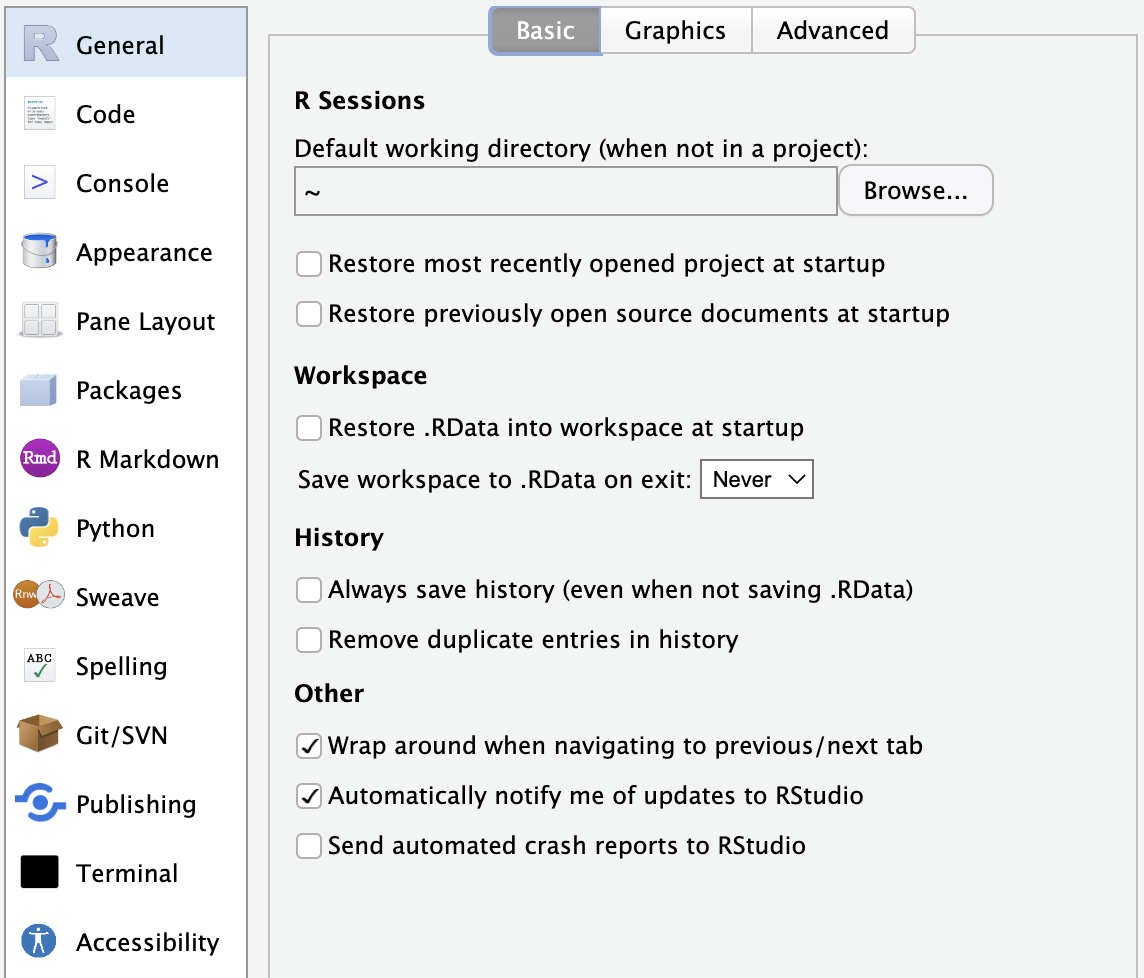This screenshot has width=1144, height=978.
Task: Enable restore .RData into workspace at startup
Action: [309, 428]
